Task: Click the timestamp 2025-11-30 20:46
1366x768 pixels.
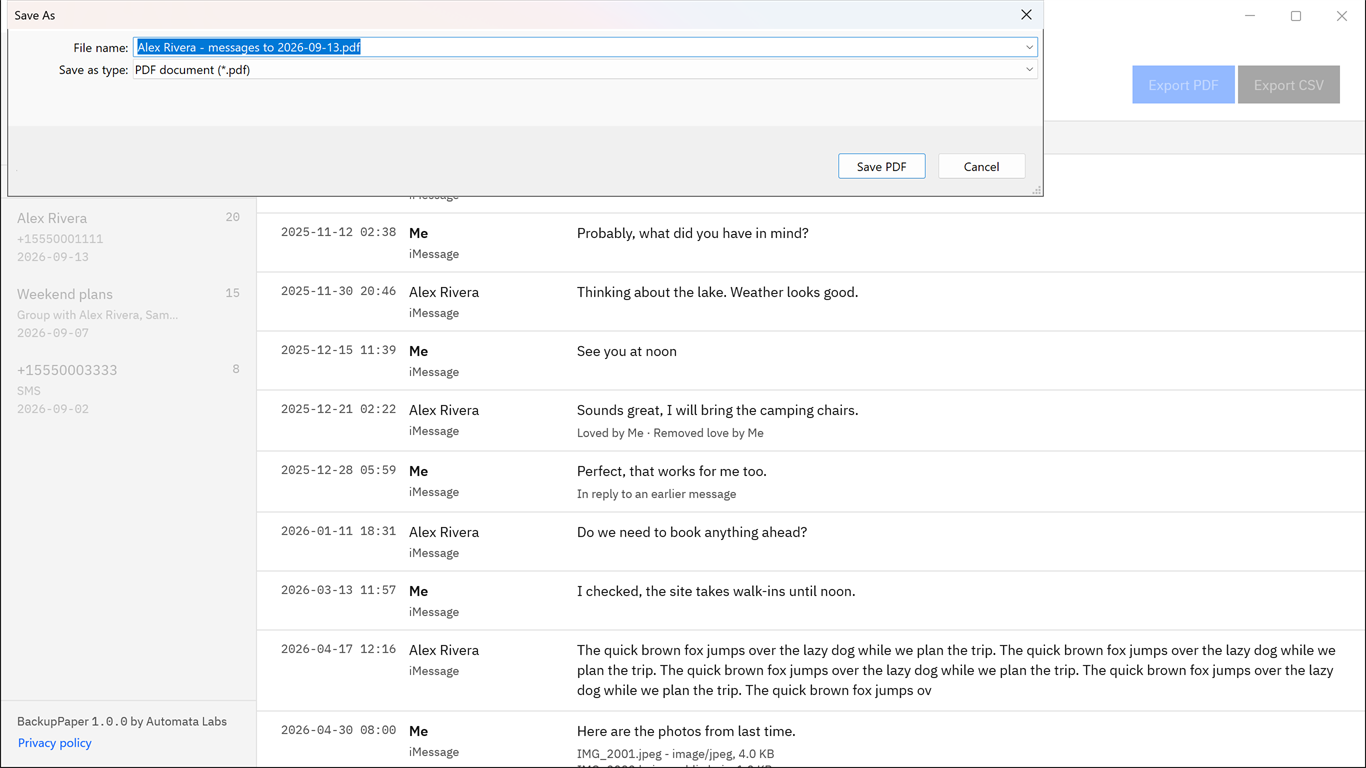Action: (x=338, y=291)
